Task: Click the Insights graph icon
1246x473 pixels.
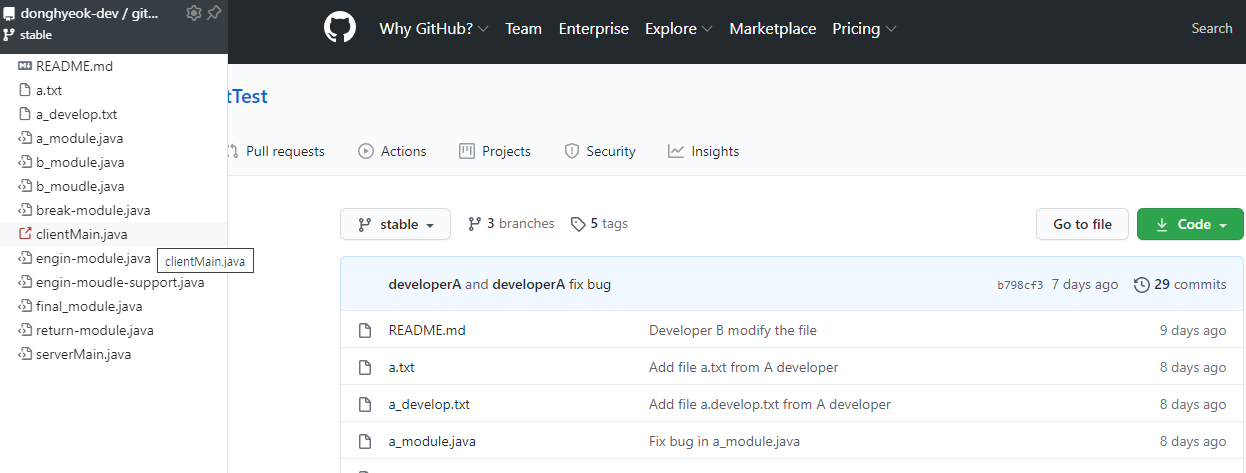Action: tap(676, 151)
